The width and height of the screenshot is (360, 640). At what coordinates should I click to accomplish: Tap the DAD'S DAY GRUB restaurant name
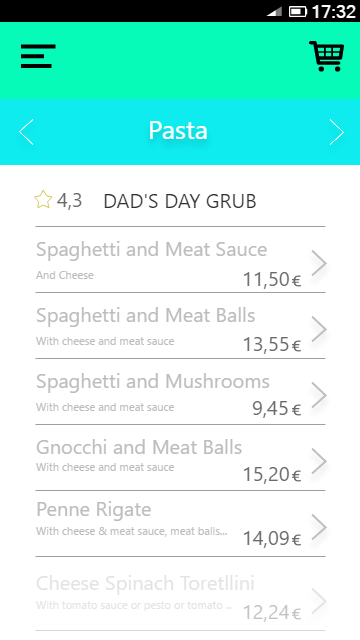(x=180, y=201)
